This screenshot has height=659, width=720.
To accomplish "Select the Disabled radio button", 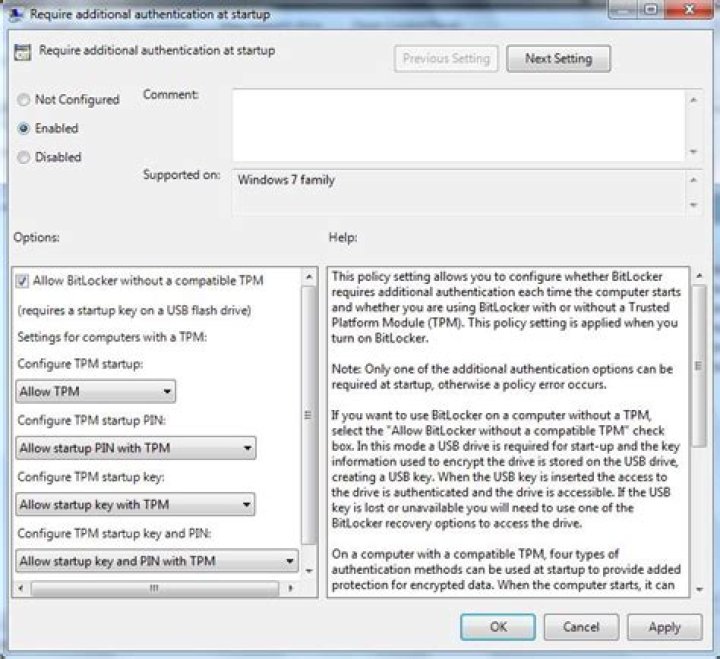I will coord(23,158).
